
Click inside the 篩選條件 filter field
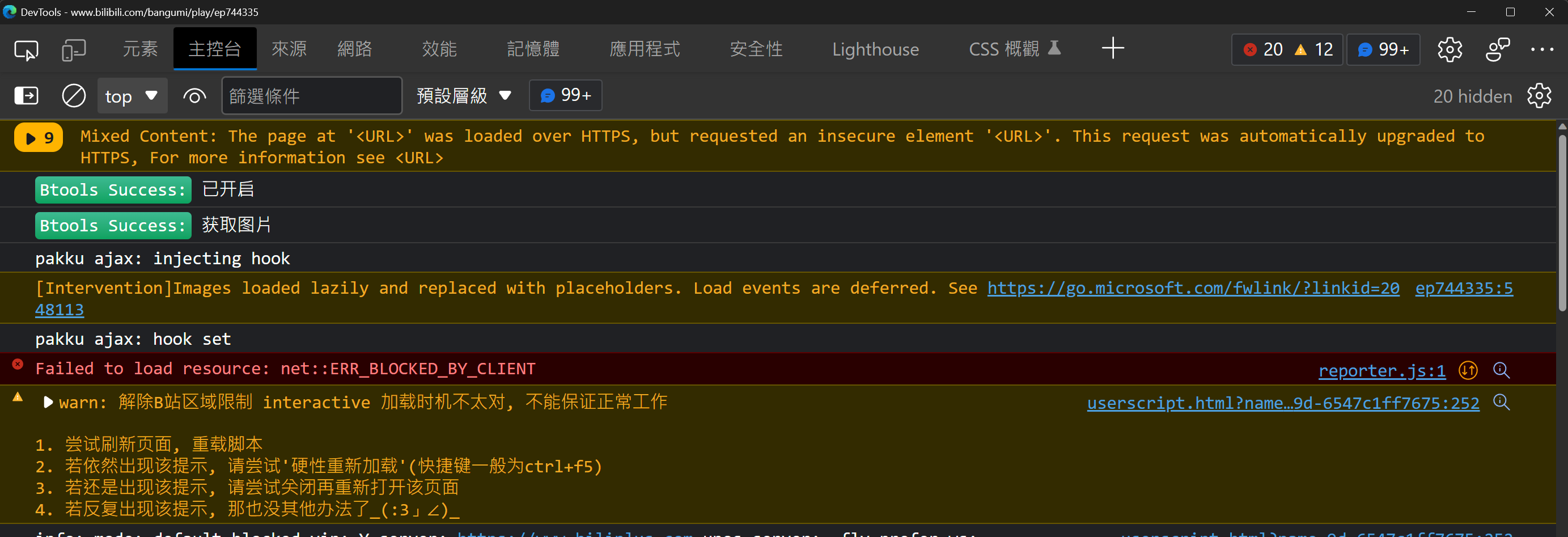312,96
